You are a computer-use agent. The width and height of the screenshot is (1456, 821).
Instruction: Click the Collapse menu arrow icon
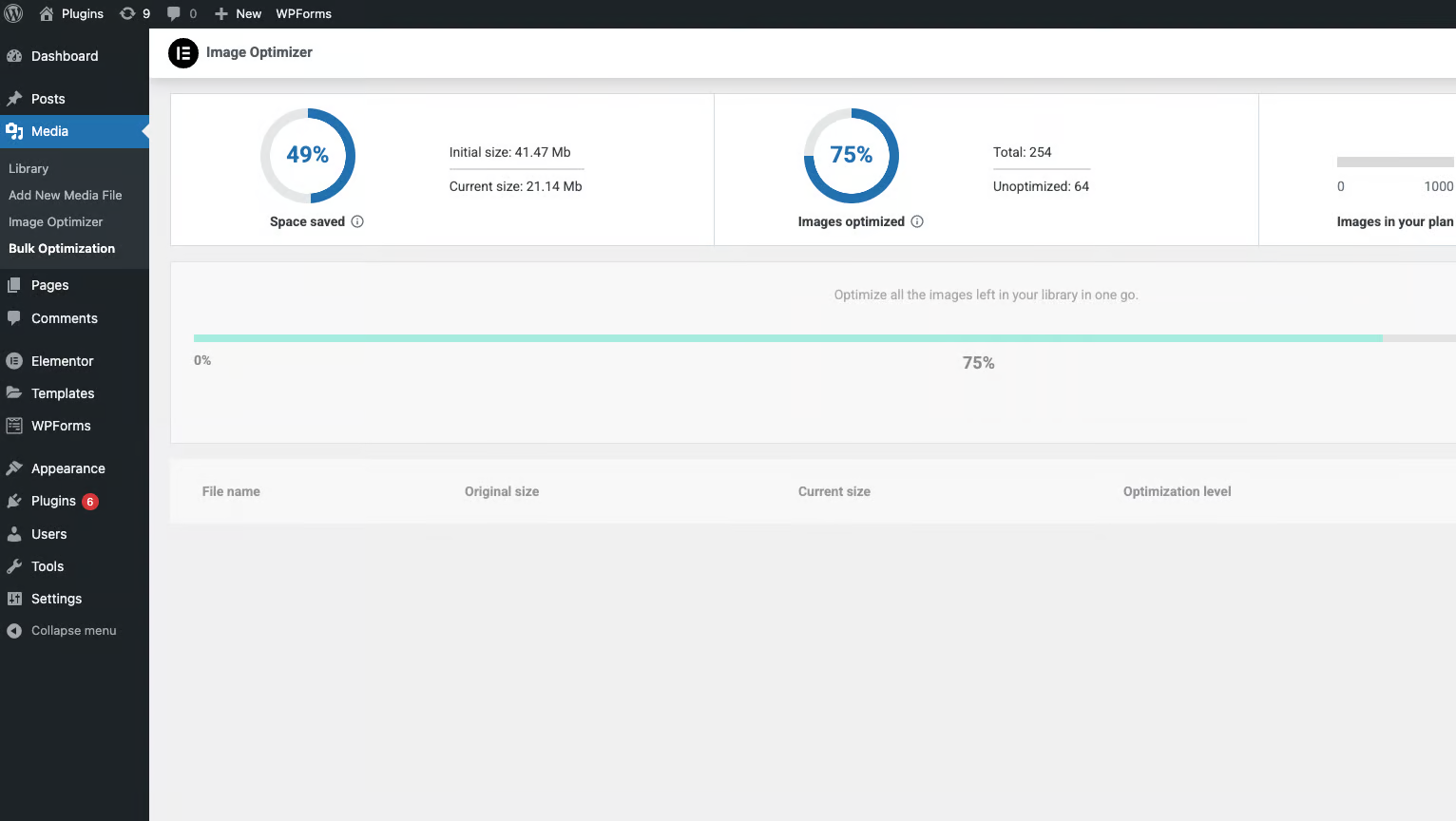coord(14,631)
